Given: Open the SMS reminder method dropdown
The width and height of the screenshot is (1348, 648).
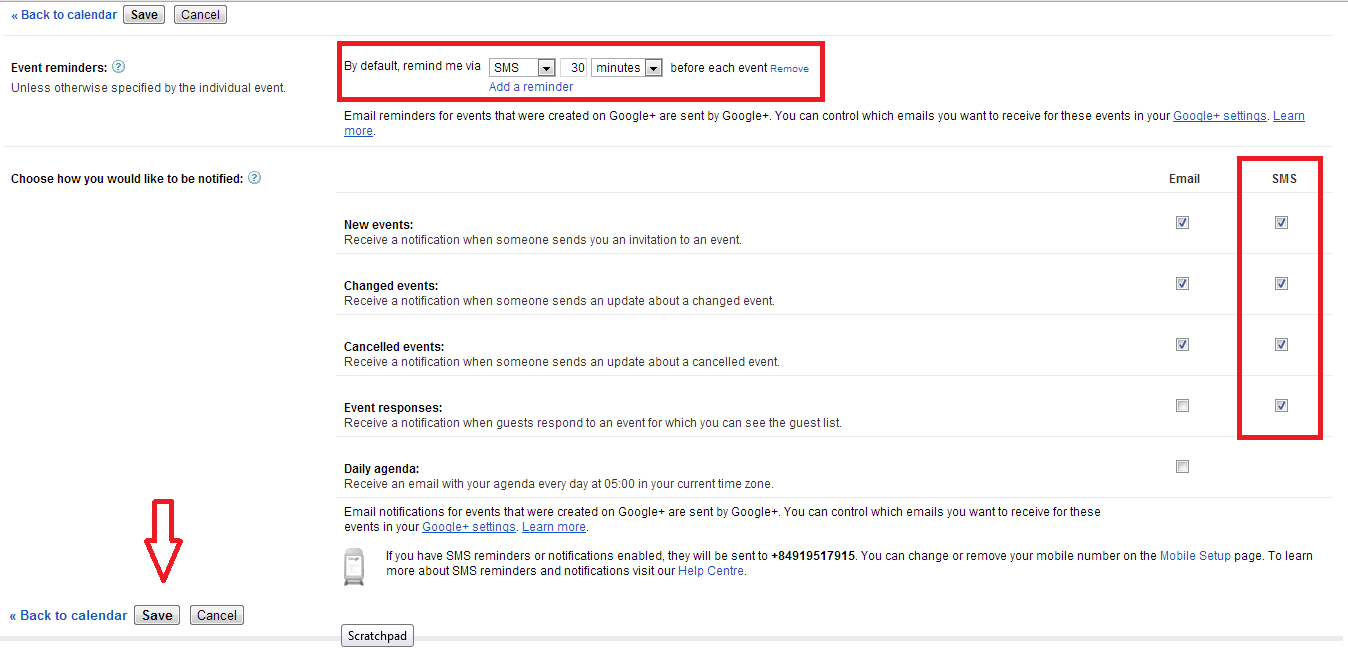Looking at the screenshot, I should pyautogui.click(x=522, y=68).
